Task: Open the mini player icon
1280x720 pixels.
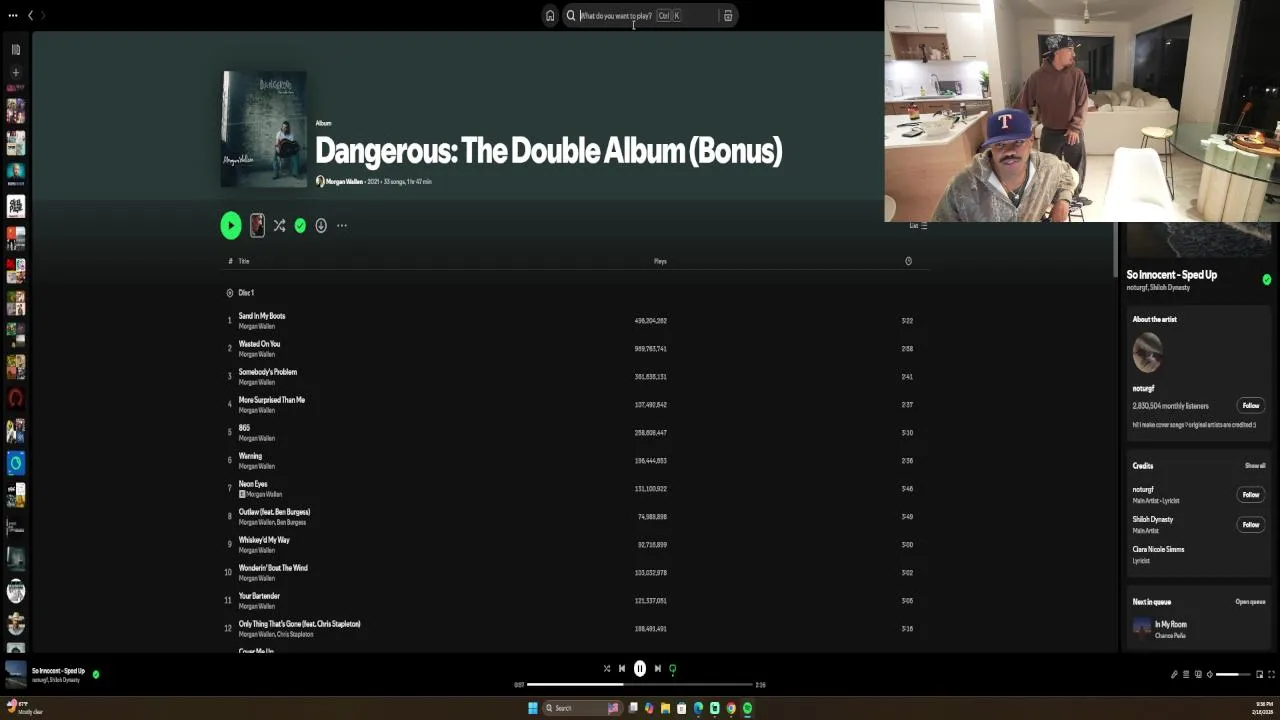Action: tap(1259, 675)
